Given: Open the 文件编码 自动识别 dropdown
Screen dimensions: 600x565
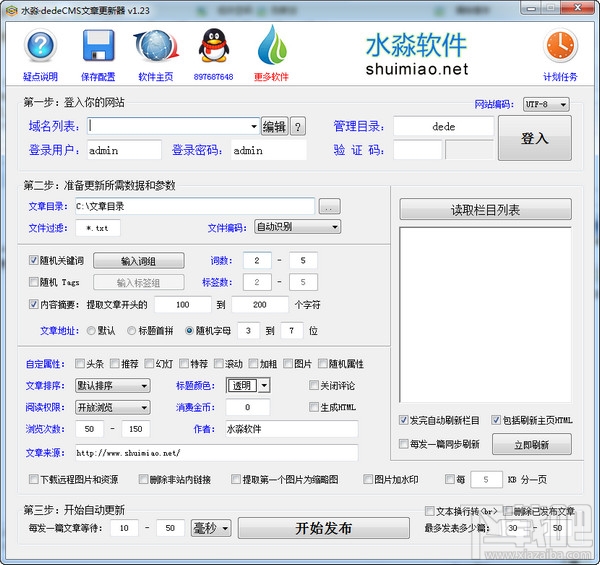Looking at the screenshot, I should tap(297, 227).
